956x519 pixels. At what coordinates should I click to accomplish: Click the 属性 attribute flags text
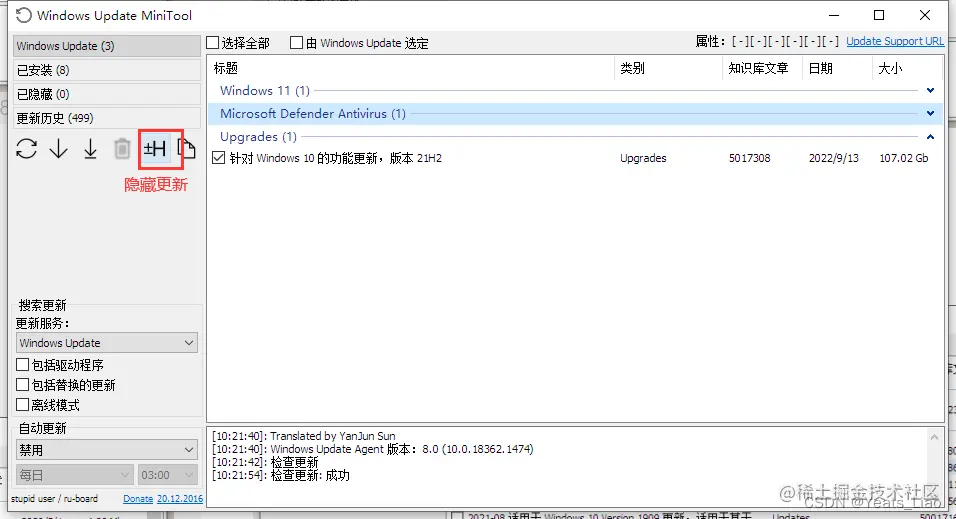point(767,41)
